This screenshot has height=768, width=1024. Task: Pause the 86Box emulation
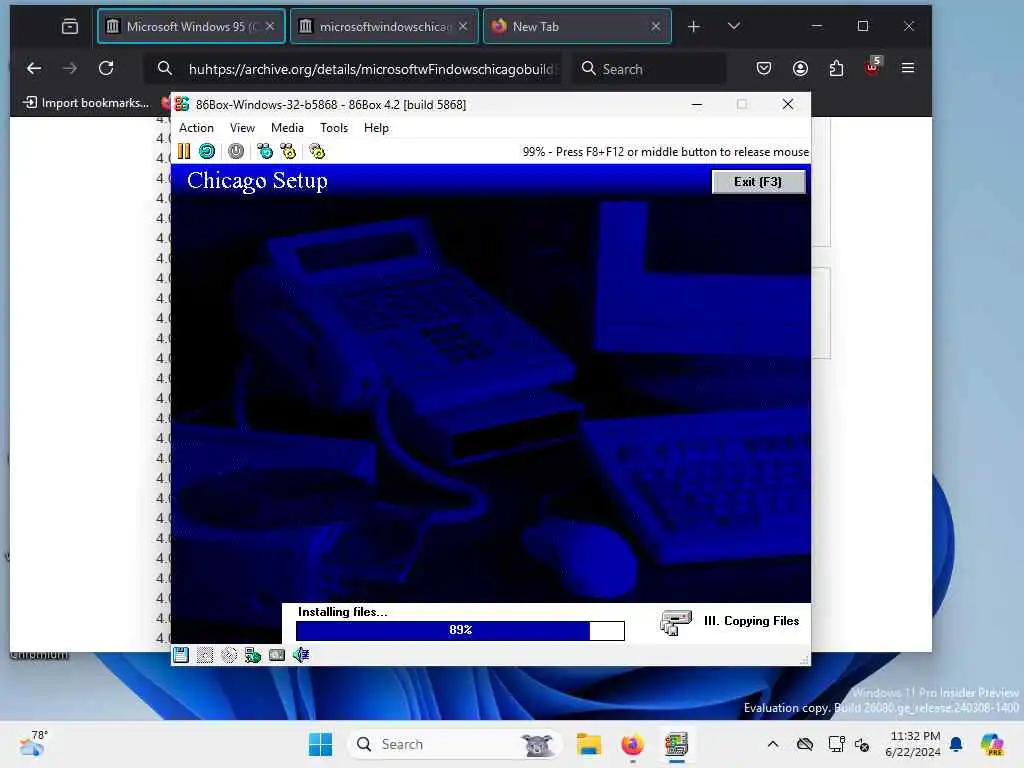(x=184, y=152)
